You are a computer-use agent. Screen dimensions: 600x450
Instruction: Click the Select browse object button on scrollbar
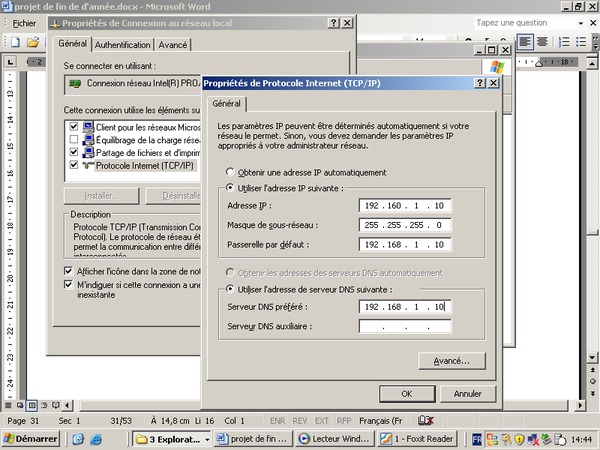(592, 381)
